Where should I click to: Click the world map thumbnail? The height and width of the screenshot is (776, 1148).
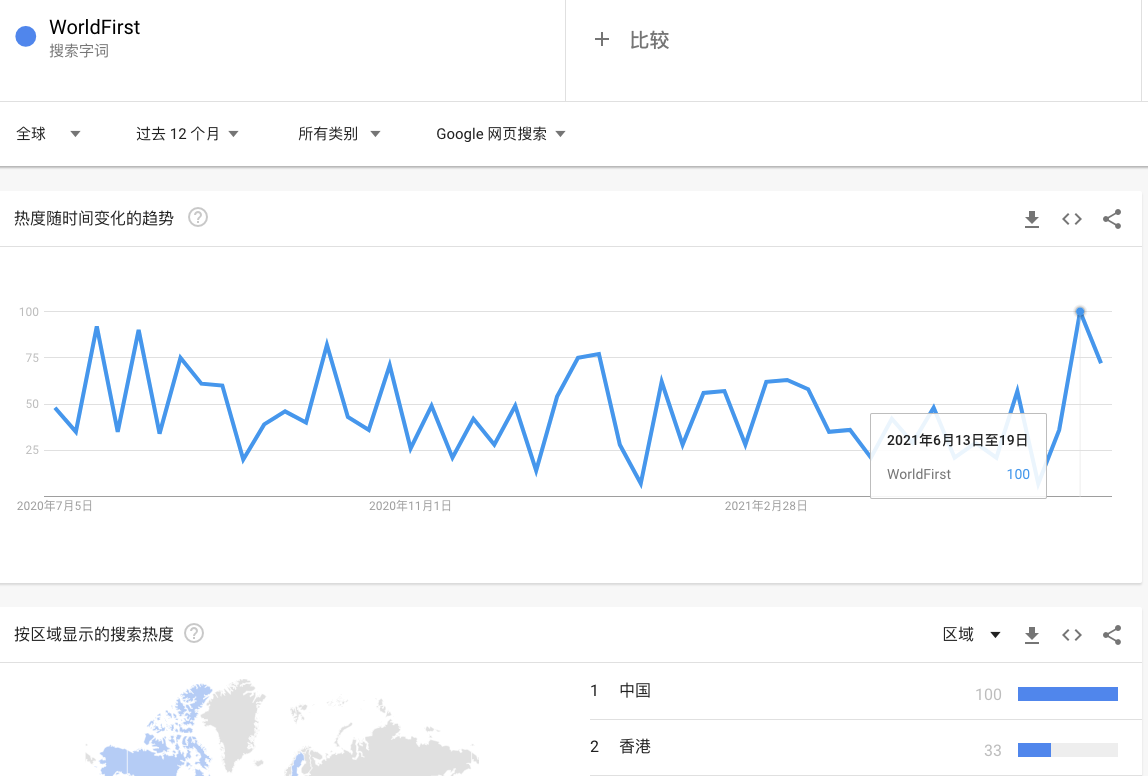282,728
